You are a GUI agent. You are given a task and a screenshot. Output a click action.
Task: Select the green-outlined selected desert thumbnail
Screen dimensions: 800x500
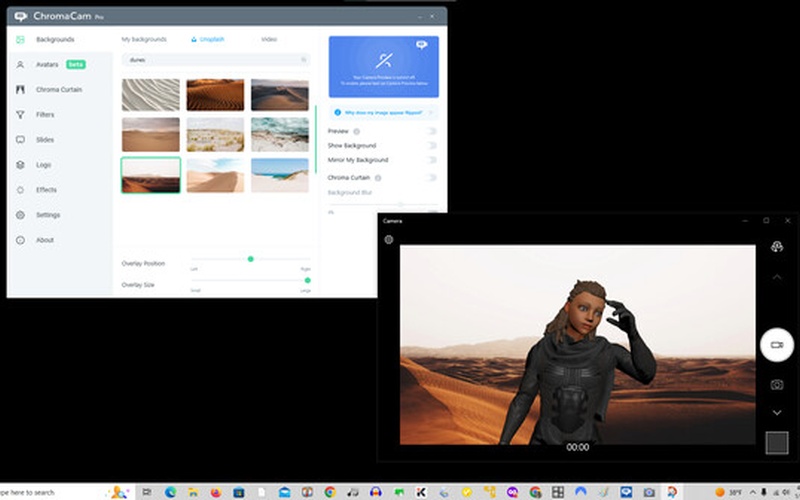point(151,175)
